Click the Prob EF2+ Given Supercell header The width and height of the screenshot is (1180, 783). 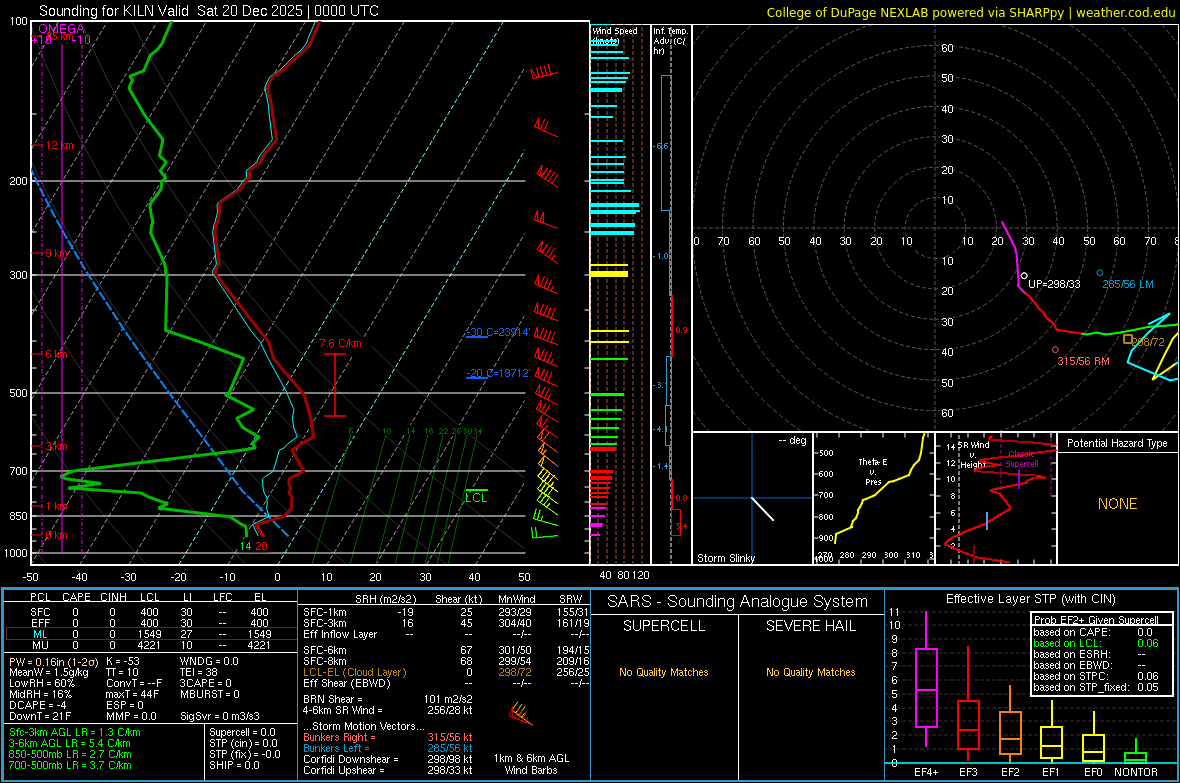1096,620
